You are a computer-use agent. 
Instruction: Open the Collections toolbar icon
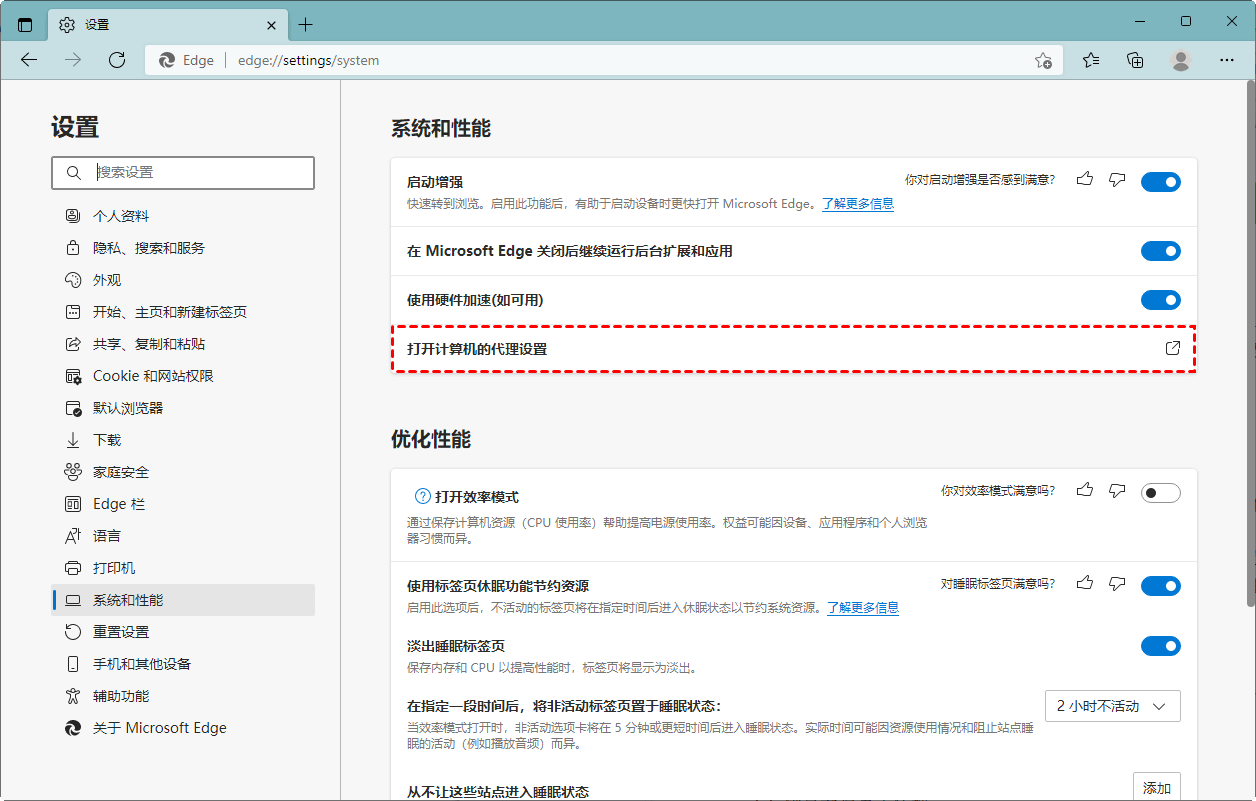1135,60
